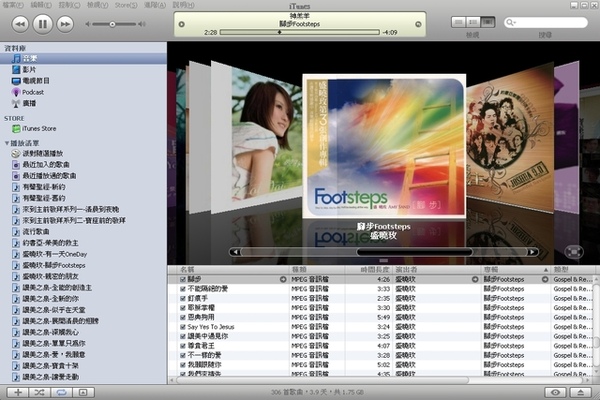Switch to Cover Flow view button
This screenshot has width=600, height=400.
coord(488,22)
